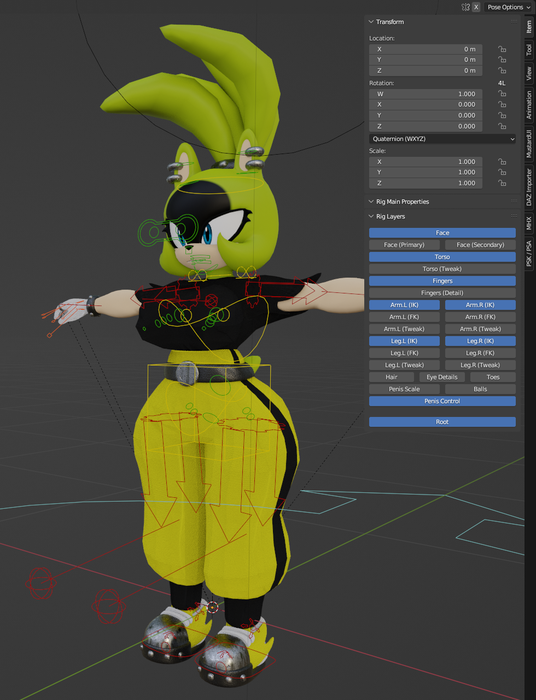Lock the Rotation W component

pos(502,94)
